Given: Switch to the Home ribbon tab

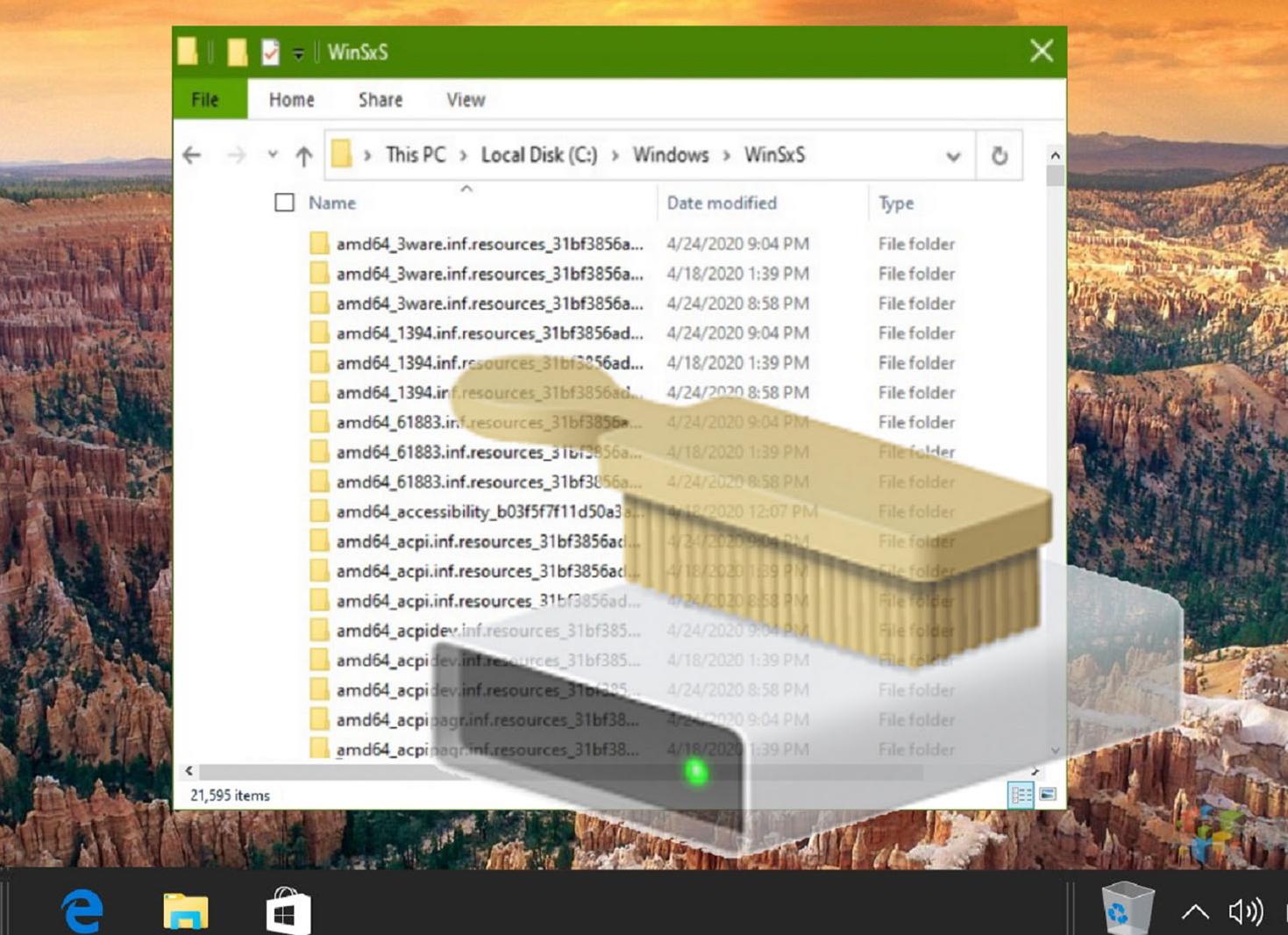Looking at the screenshot, I should tap(291, 100).
